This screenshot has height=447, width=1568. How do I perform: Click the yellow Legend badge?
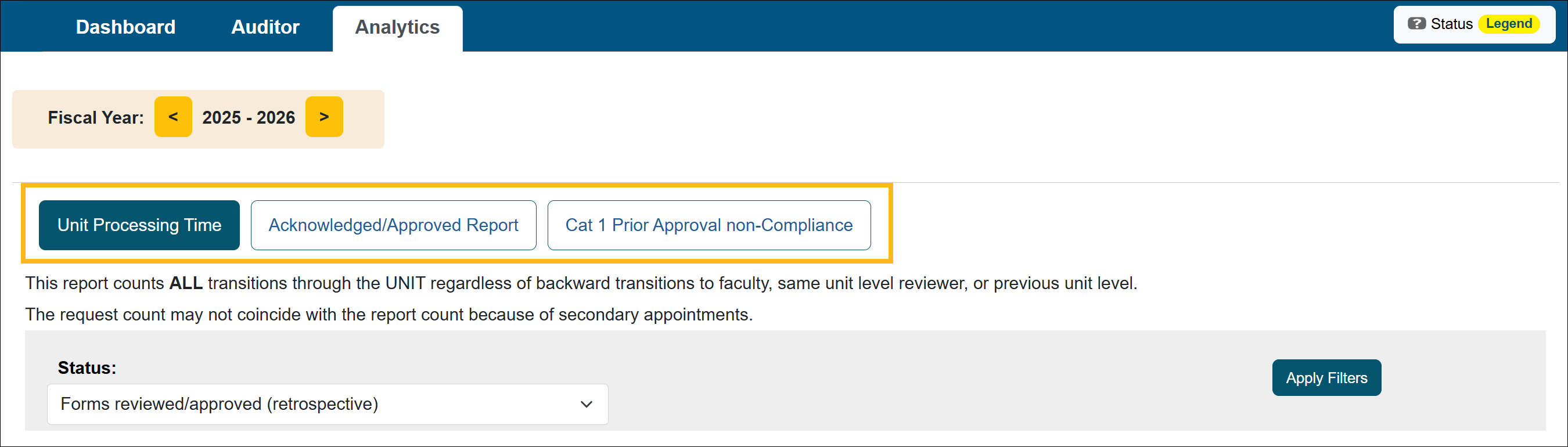pos(1508,24)
